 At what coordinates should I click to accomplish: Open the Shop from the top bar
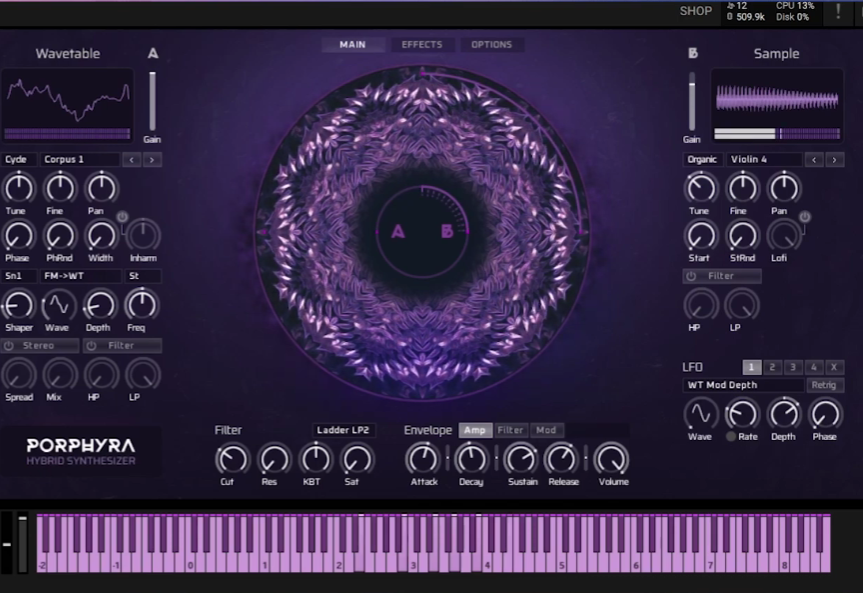(x=694, y=11)
